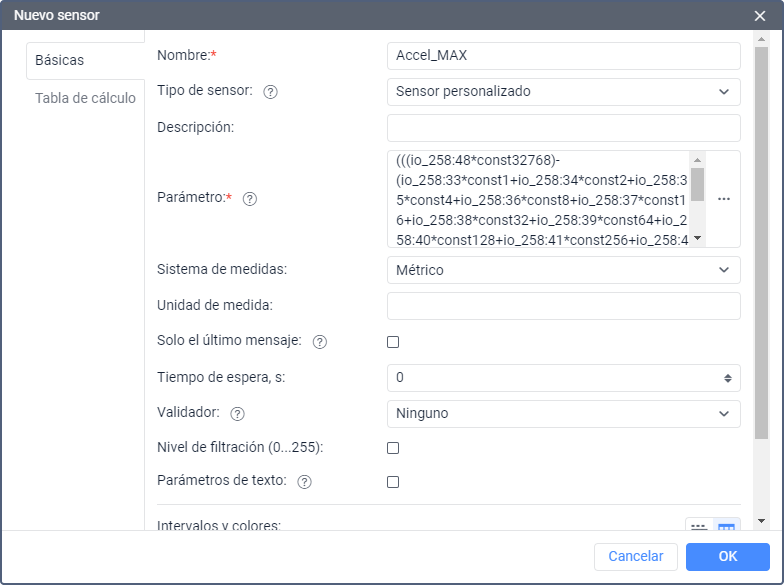The image size is (784, 585).
Task: Check the Parámetros de texto box
Action: (x=393, y=482)
